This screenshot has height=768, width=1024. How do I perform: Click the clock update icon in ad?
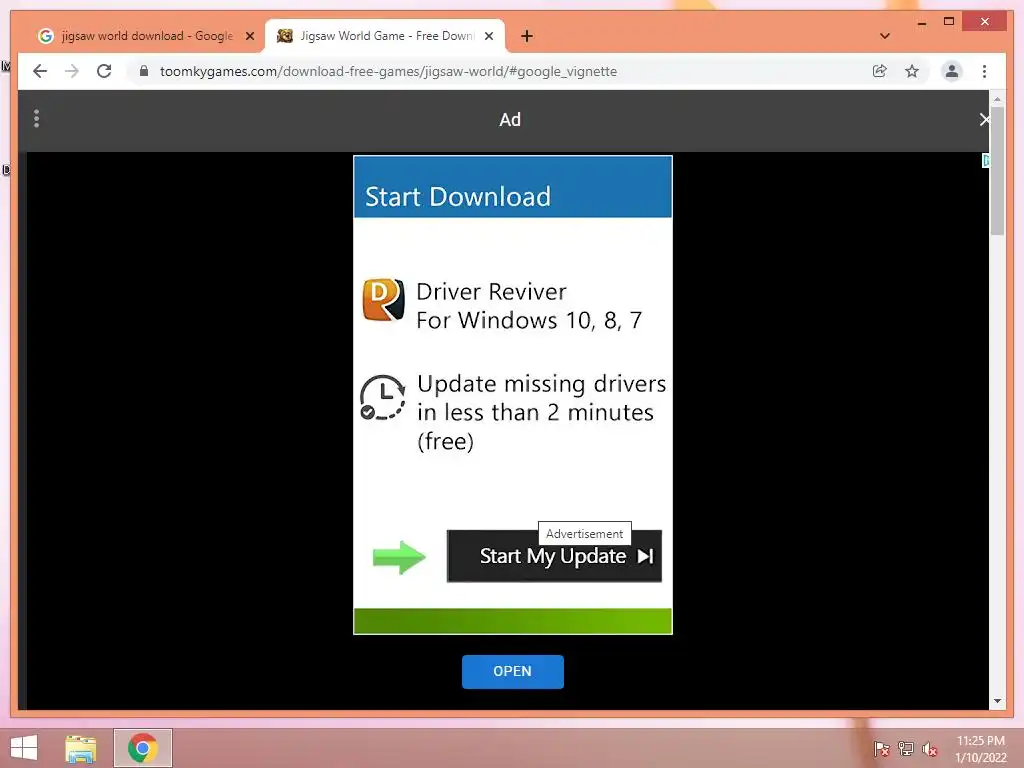[383, 397]
